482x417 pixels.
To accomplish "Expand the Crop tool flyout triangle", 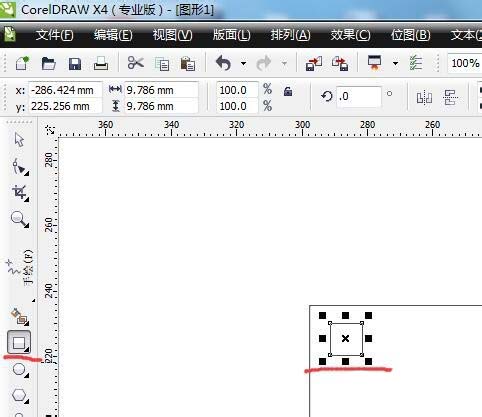I will [x=27, y=199].
